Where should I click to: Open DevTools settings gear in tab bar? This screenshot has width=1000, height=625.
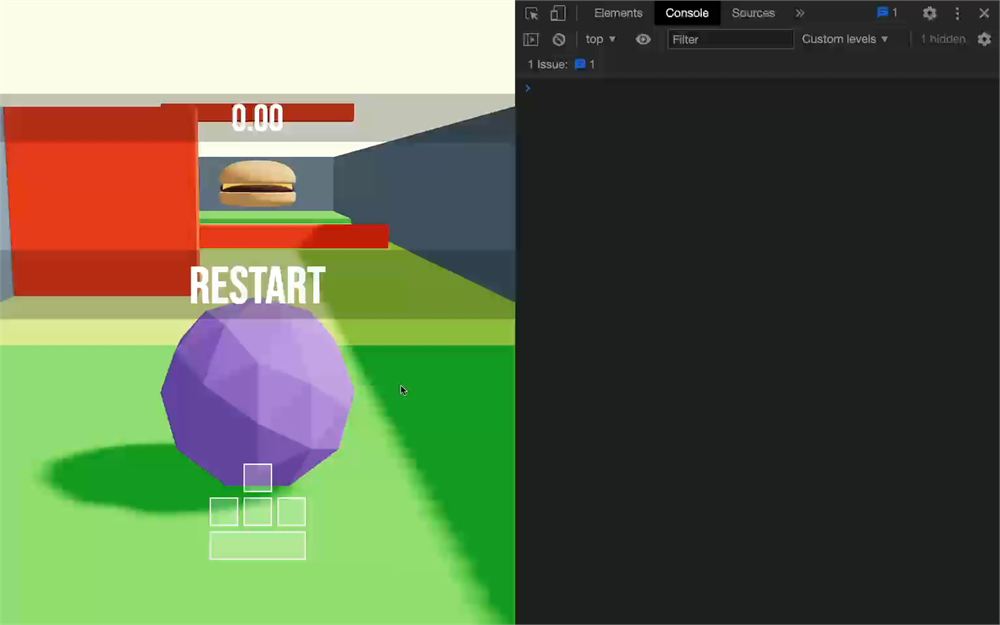pyautogui.click(x=929, y=13)
